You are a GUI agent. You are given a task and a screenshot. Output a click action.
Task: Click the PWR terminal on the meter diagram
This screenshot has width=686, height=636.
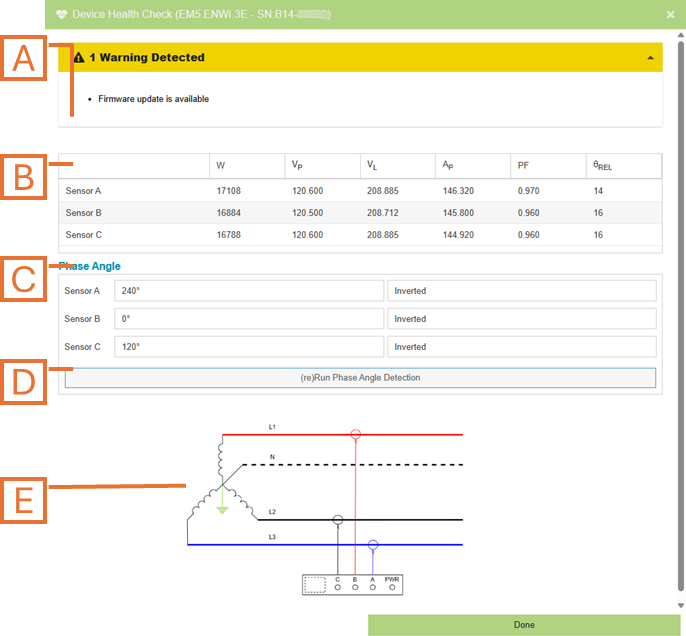[x=392, y=587]
